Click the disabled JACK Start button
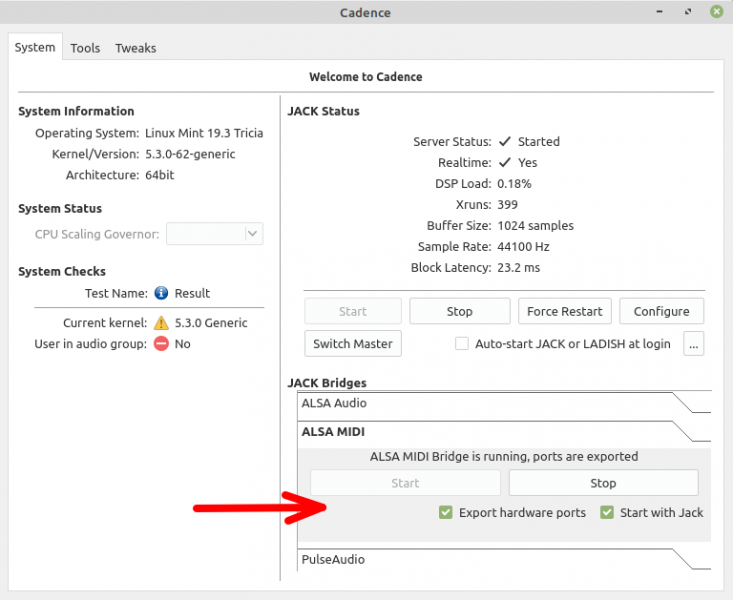Image resolution: width=733 pixels, height=600 pixels. (x=353, y=311)
